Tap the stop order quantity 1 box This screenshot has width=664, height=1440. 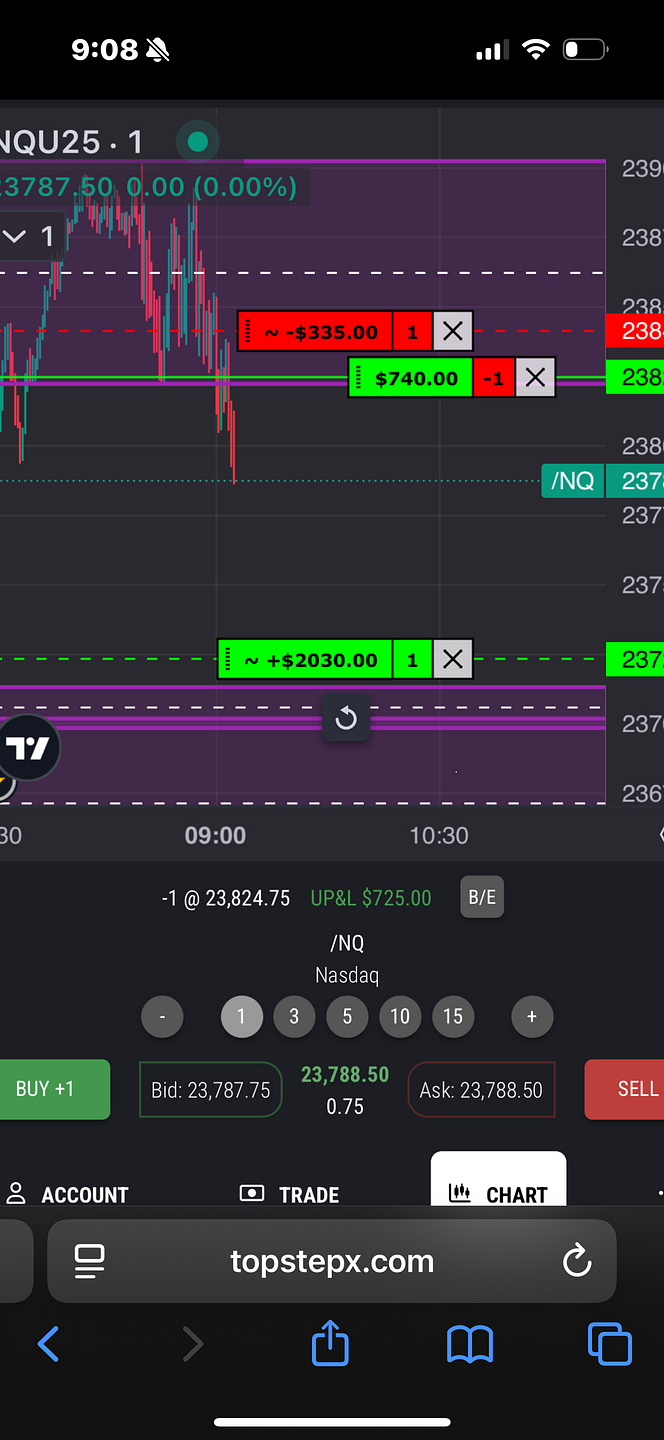point(413,331)
